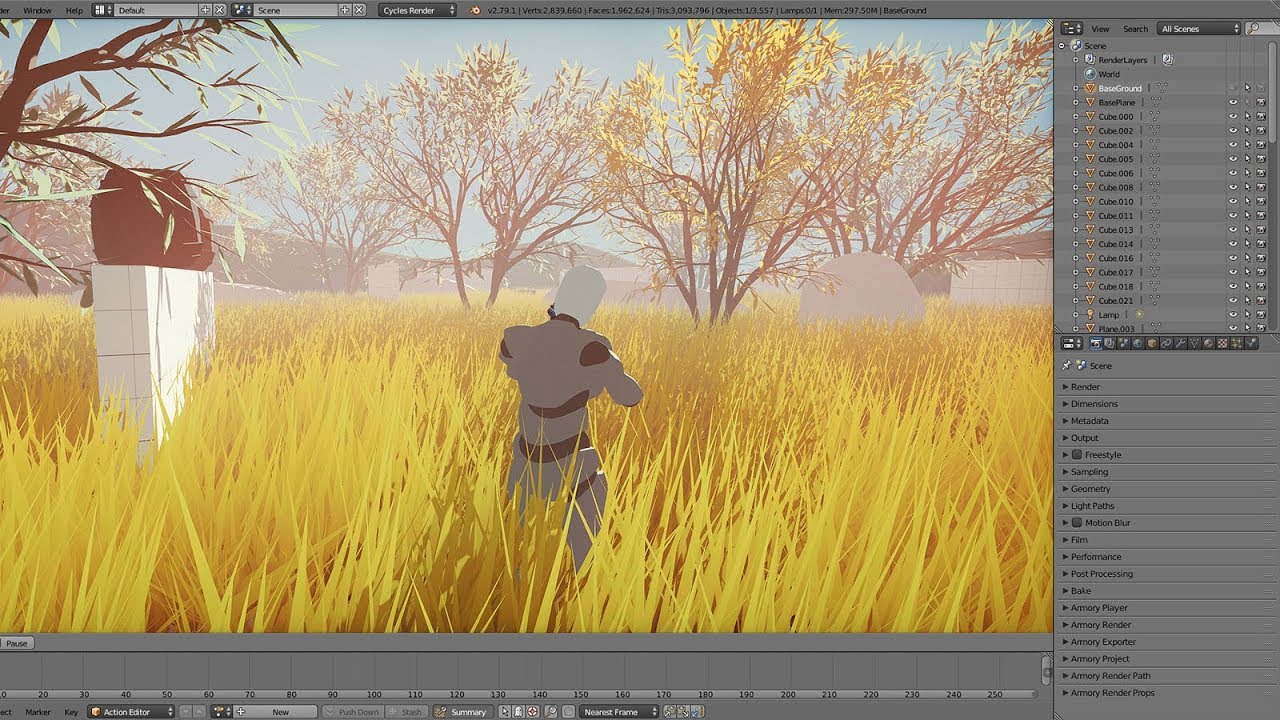
Task: Toggle Only Selected arrow icon in action editor
Action: [x=505, y=712]
